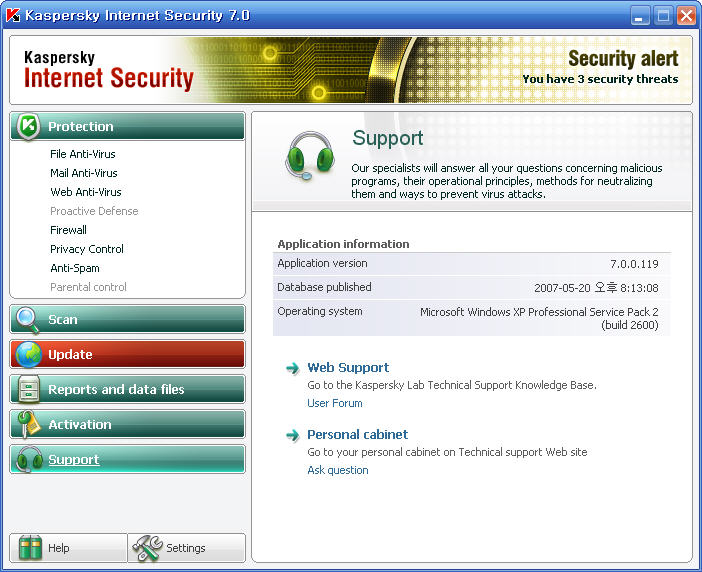Click the Application version label
702x572 pixels.
[x=322, y=263]
